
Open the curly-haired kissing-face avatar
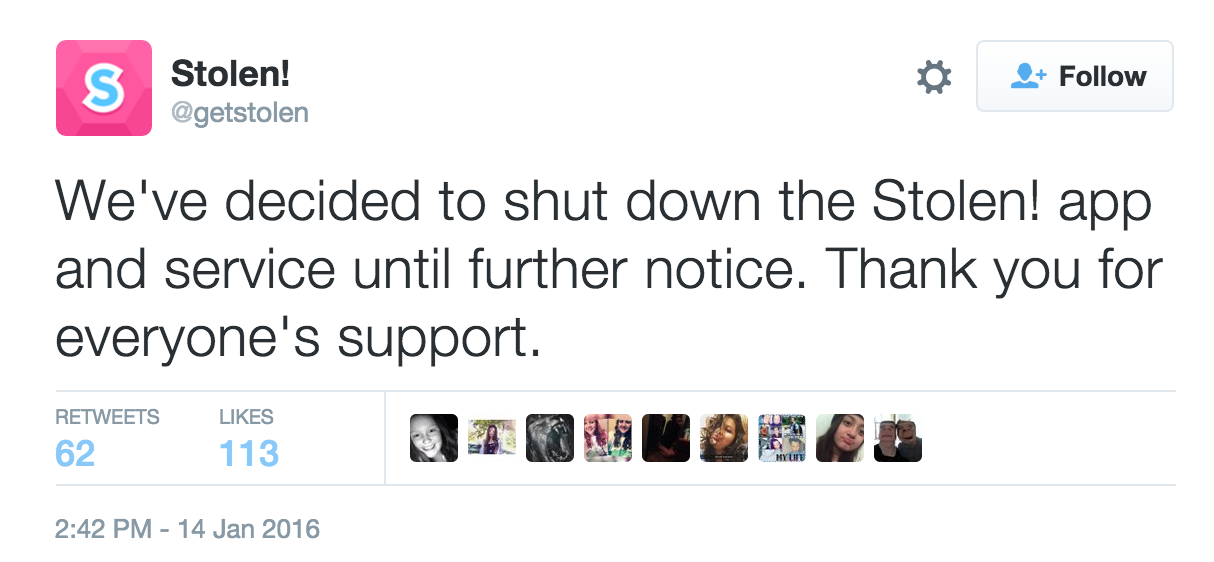724,438
